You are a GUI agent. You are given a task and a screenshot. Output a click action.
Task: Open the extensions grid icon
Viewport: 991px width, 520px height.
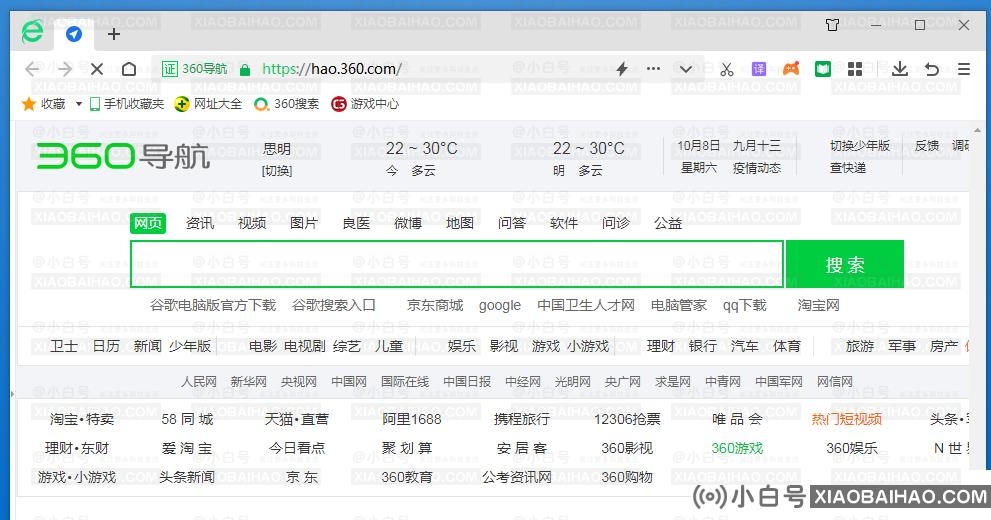pos(855,69)
